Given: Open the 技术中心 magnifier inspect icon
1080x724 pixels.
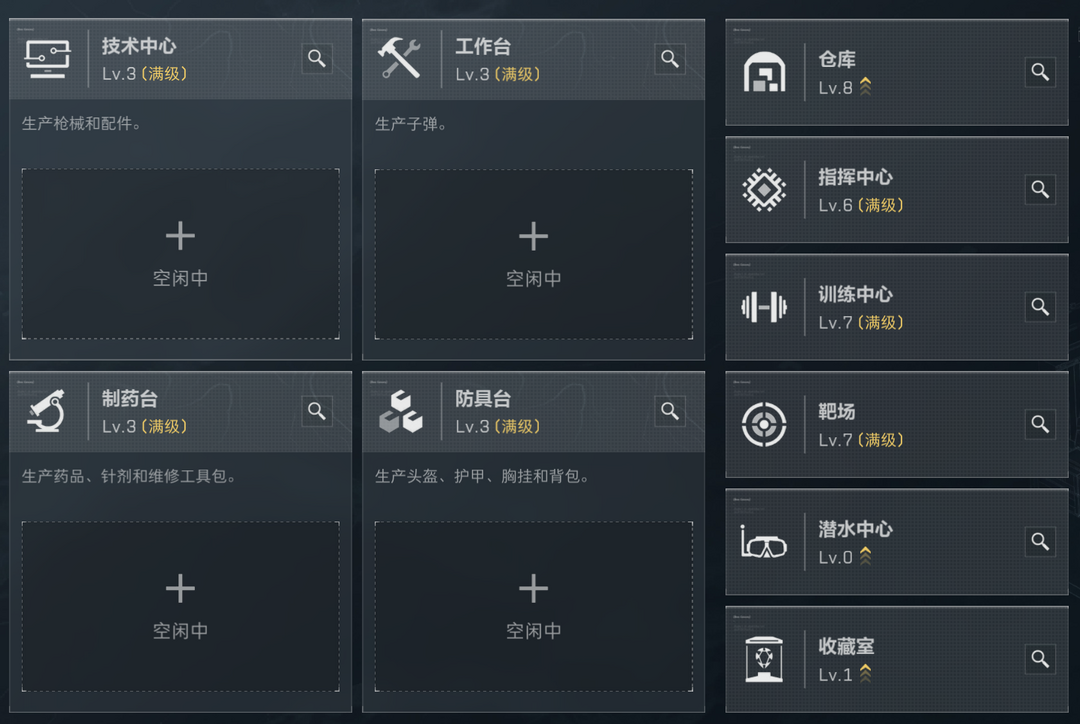Looking at the screenshot, I should [x=317, y=59].
